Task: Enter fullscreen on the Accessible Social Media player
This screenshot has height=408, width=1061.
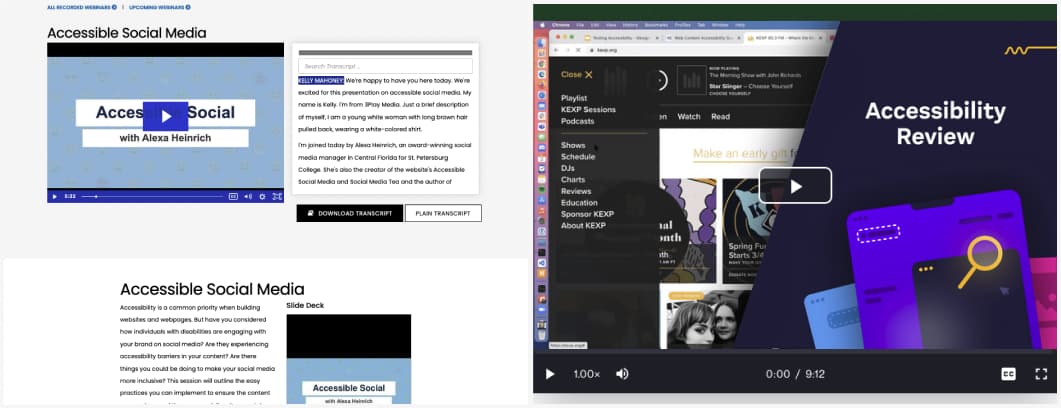Action: click(277, 196)
